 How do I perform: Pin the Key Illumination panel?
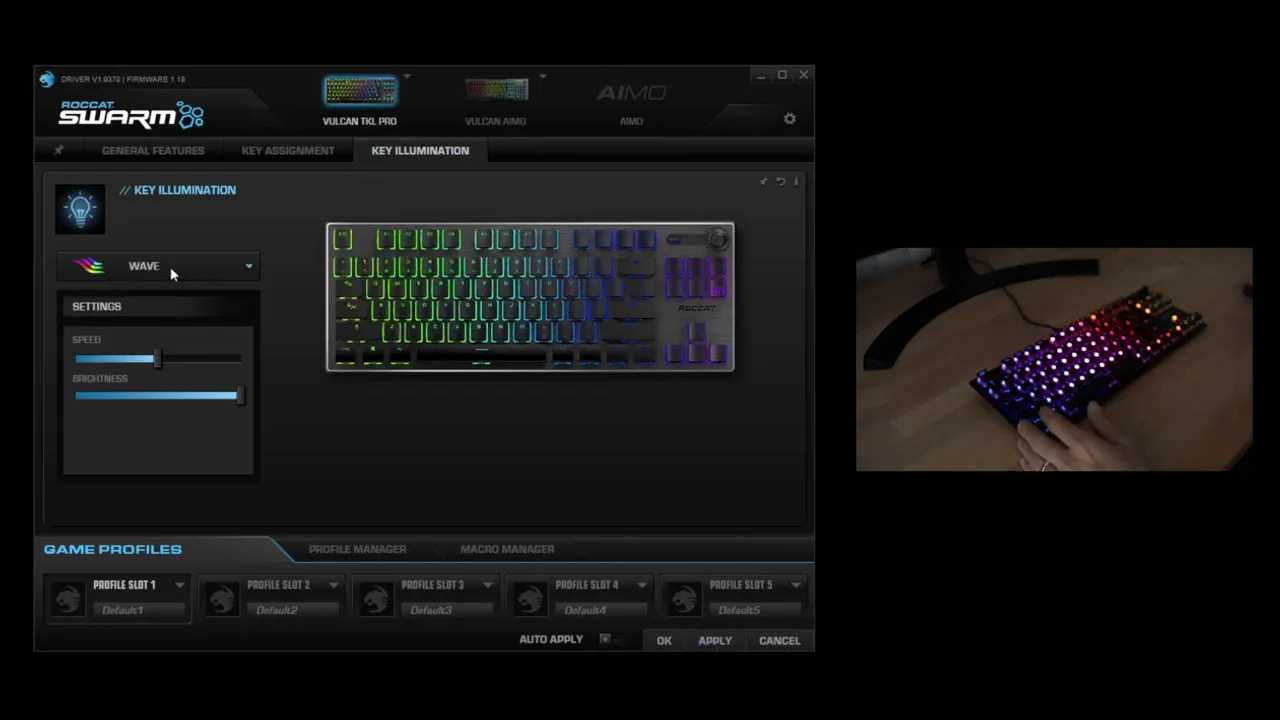point(764,181)
